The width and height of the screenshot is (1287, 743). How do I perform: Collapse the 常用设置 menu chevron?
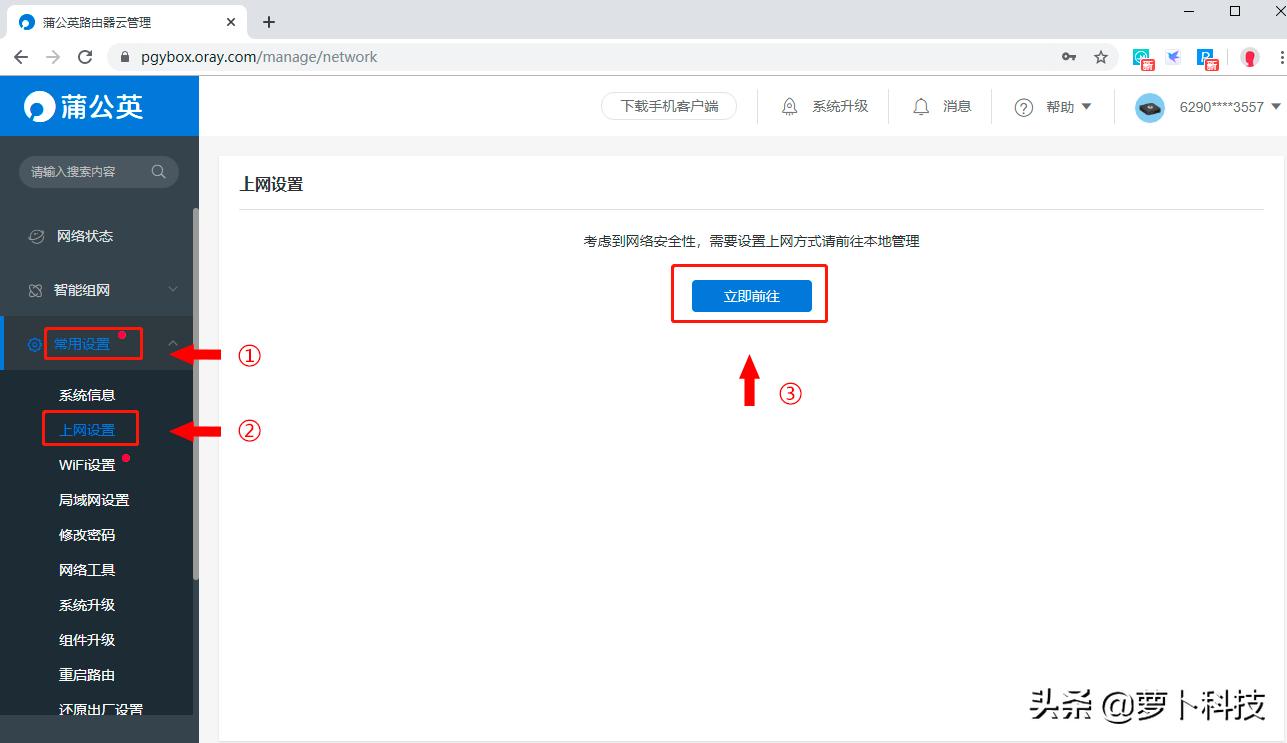click(173, 342)
